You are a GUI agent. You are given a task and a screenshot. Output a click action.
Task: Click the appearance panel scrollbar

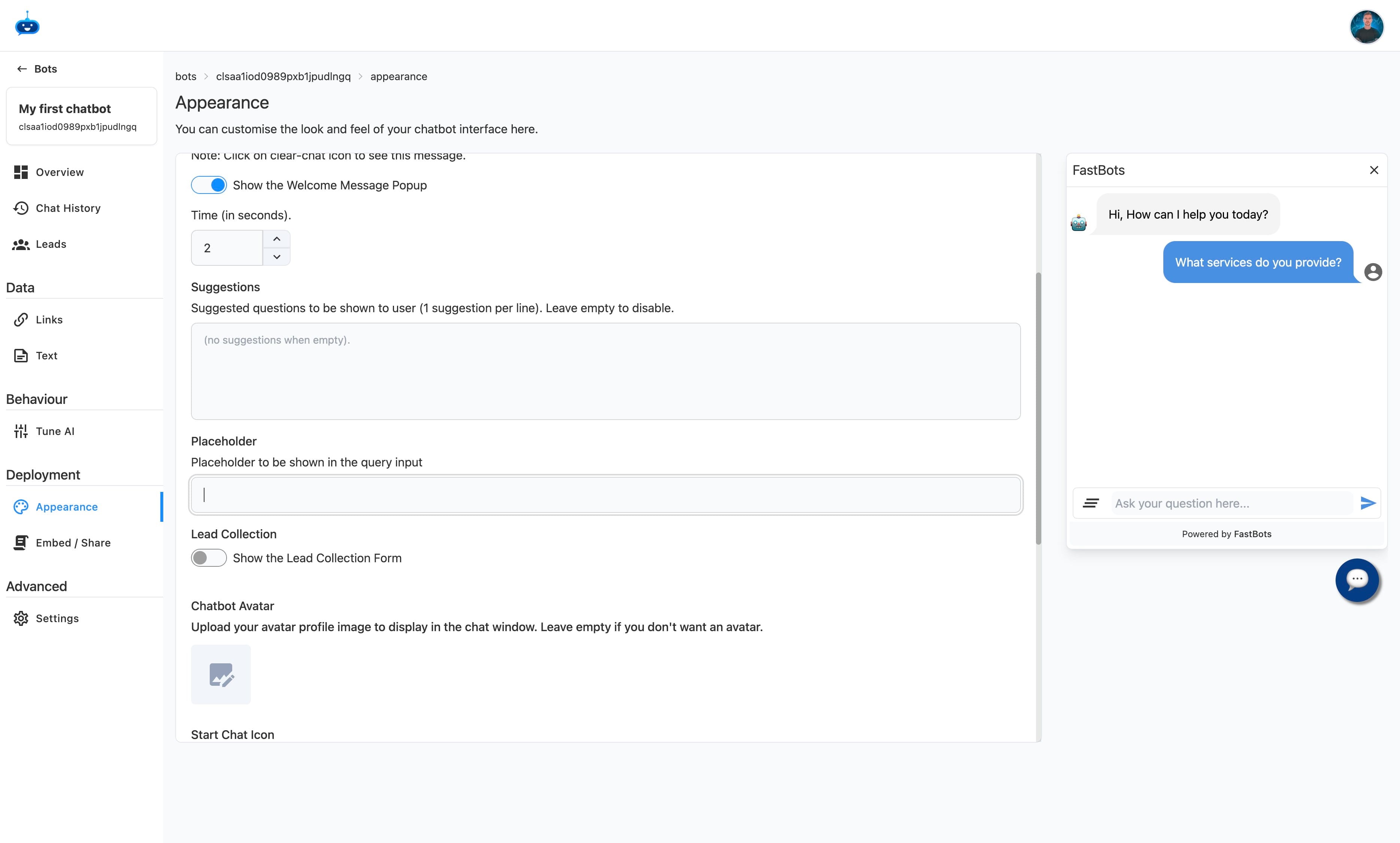click(x=1038, y=408)
